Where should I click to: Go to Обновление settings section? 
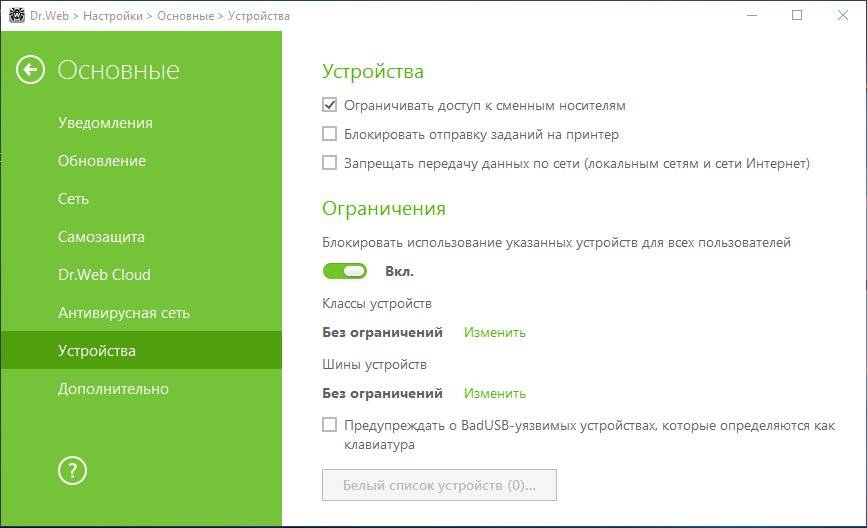(x=102, y=161)
